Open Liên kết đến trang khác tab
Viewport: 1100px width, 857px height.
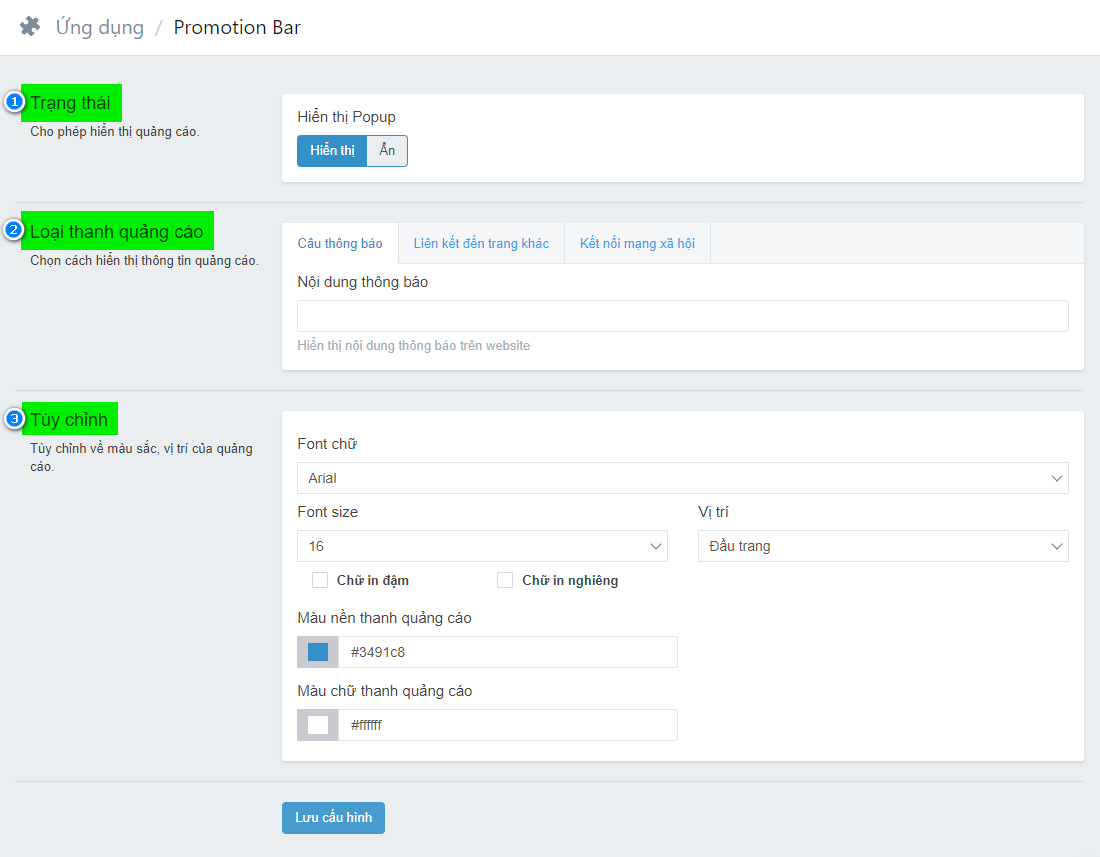(481, 243)
